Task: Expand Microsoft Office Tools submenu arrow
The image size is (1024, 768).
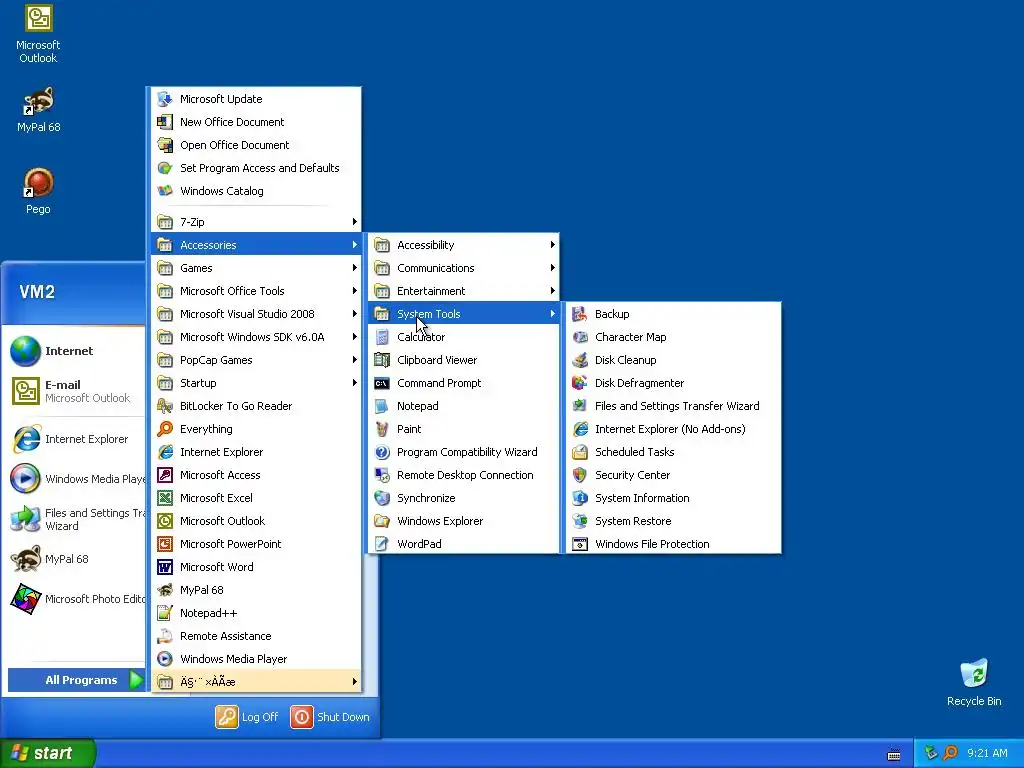Action: point(354,291)
